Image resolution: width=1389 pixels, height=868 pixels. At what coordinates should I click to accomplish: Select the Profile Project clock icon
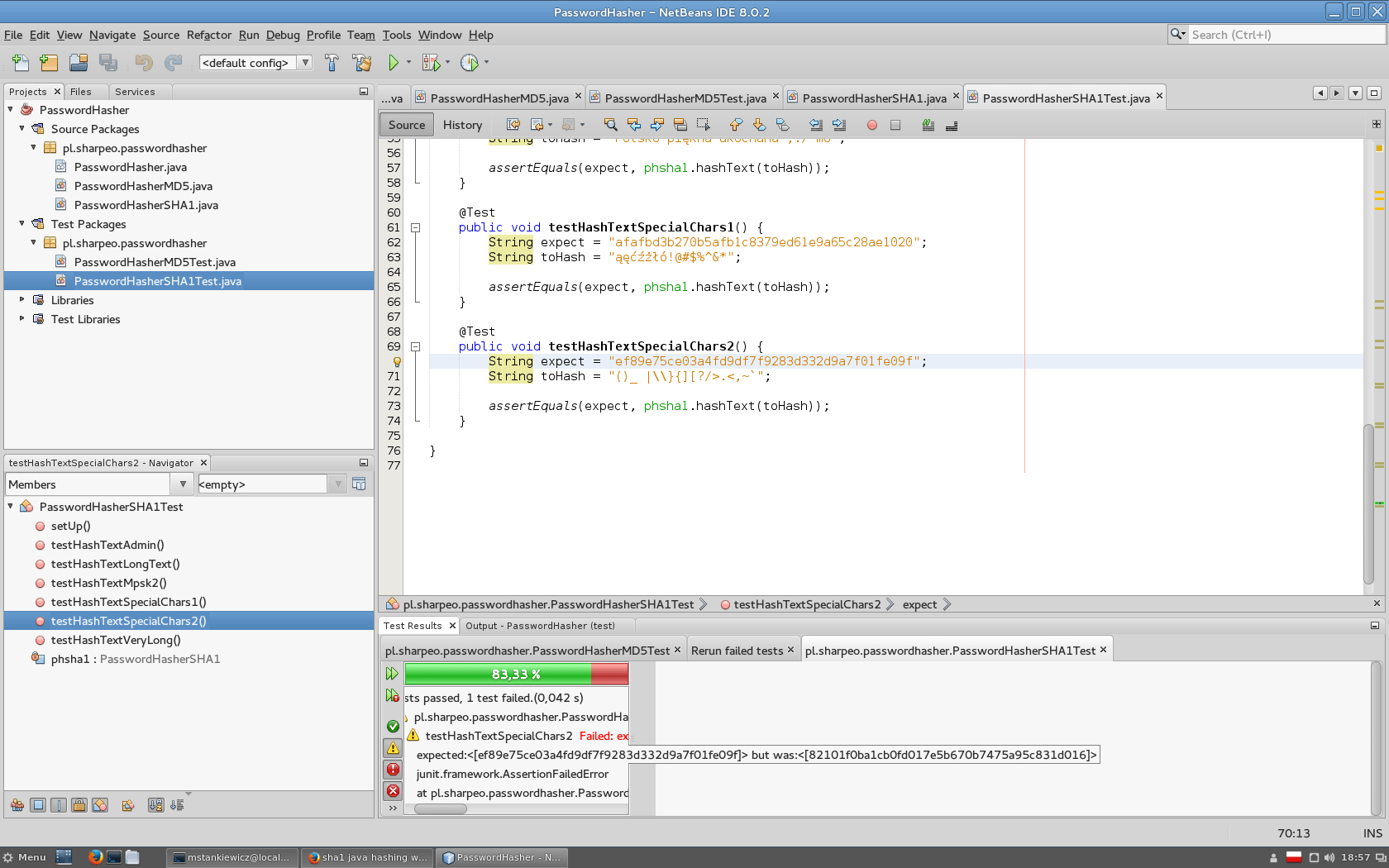point(470,62)
